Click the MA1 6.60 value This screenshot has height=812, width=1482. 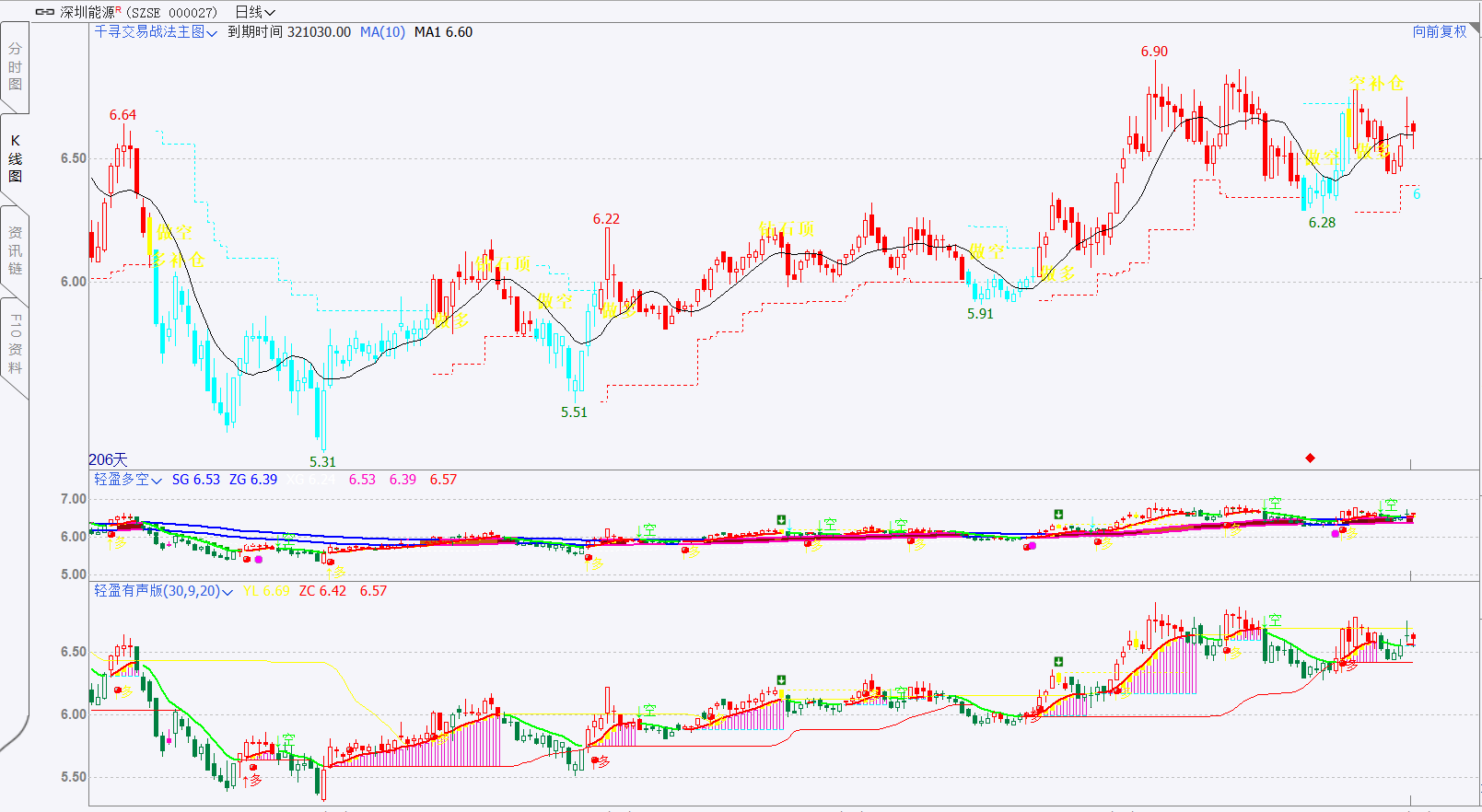[x=443, y=31]
